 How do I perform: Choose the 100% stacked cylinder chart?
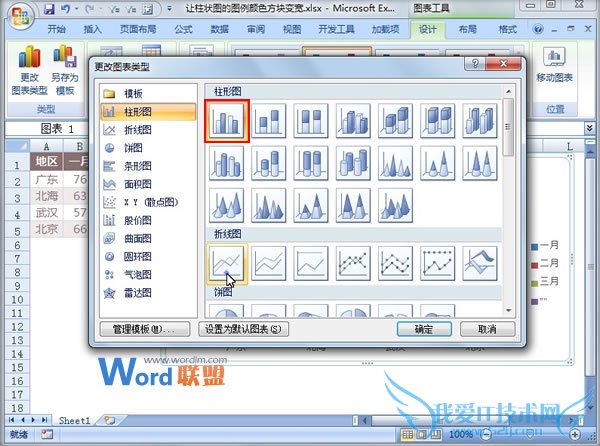click(x=311, y=163)
